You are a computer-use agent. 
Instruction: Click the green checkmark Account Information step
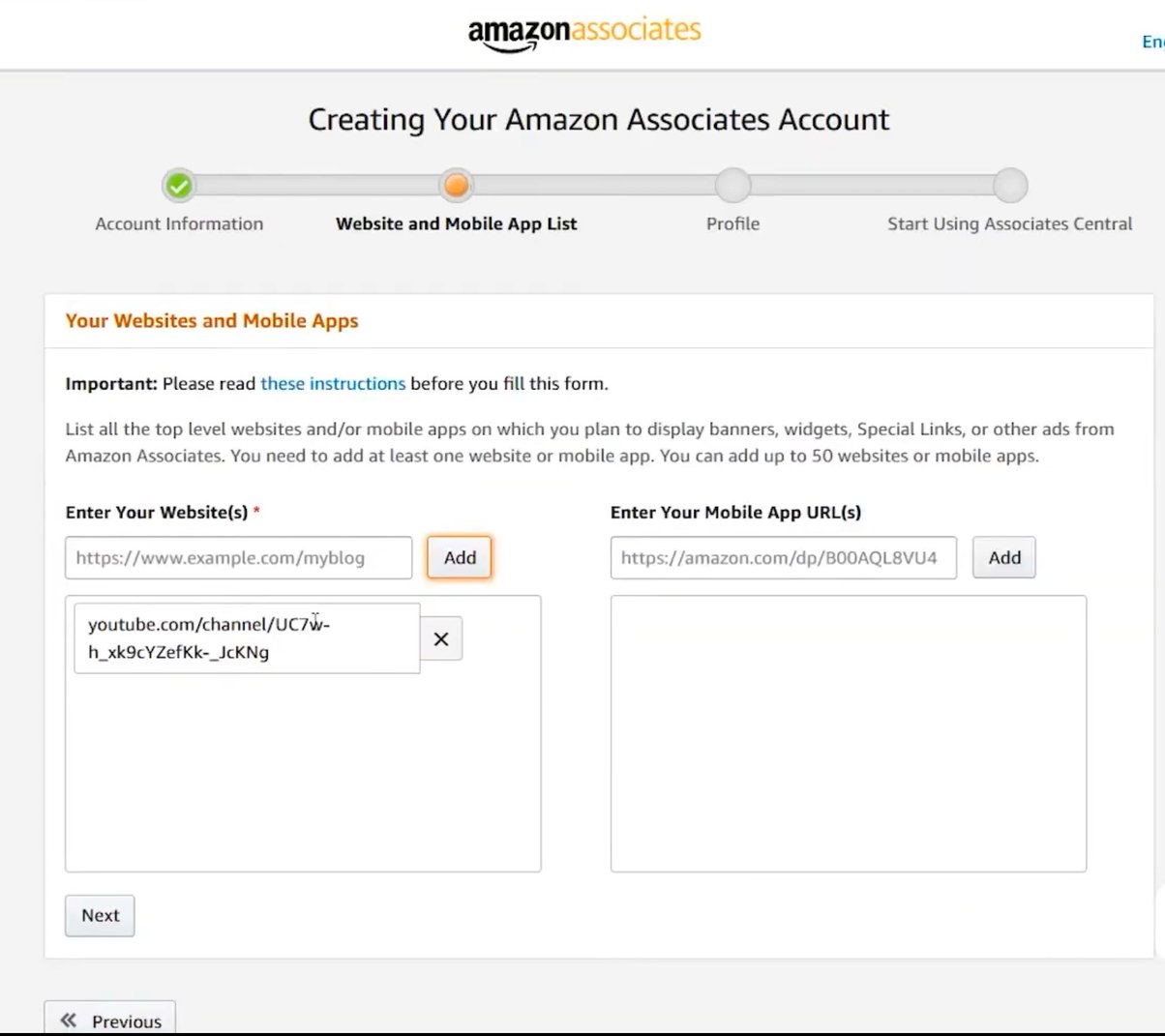click(179, 185)
